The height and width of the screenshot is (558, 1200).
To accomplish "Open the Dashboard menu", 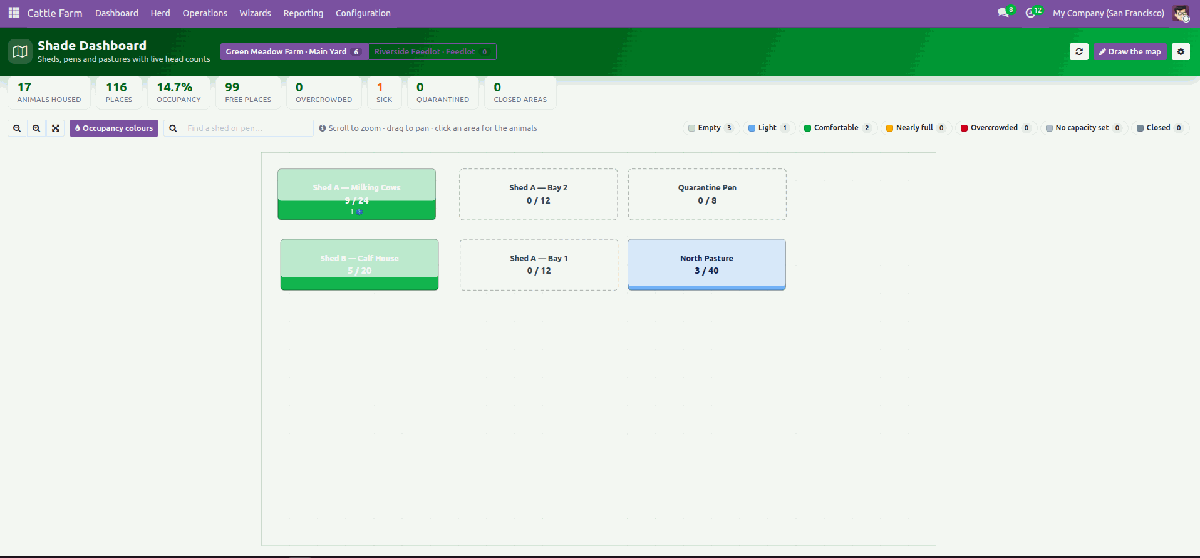I will [117, 13].
